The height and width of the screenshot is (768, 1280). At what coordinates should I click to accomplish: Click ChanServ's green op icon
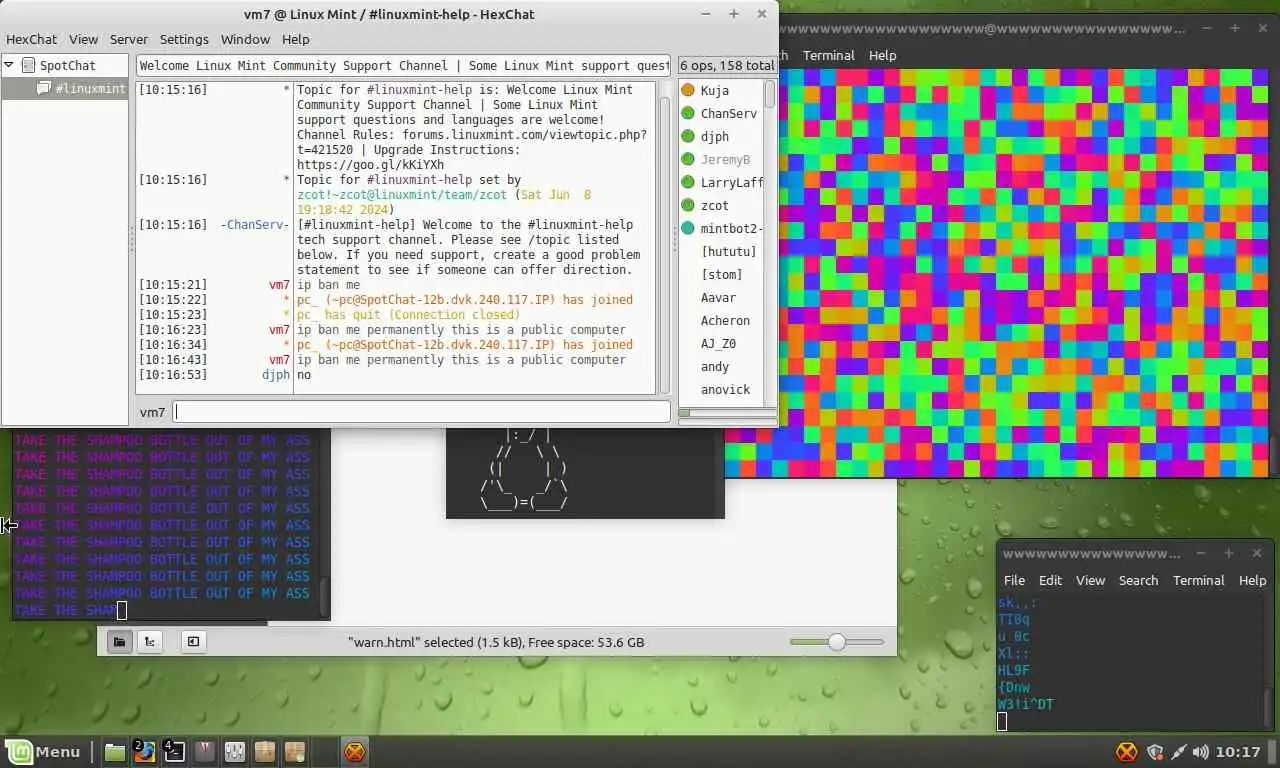click(688, 113)
